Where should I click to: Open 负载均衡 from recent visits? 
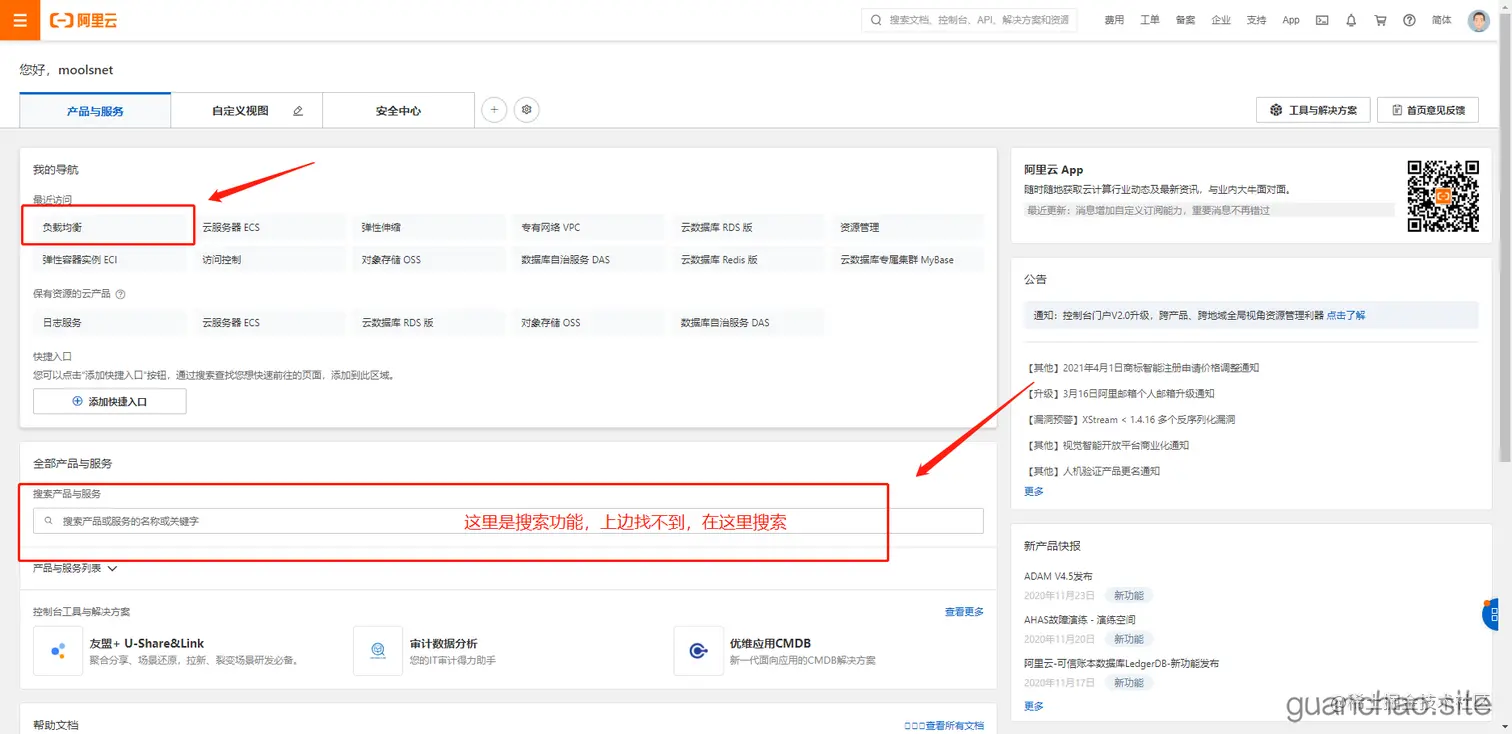(109, 227)
